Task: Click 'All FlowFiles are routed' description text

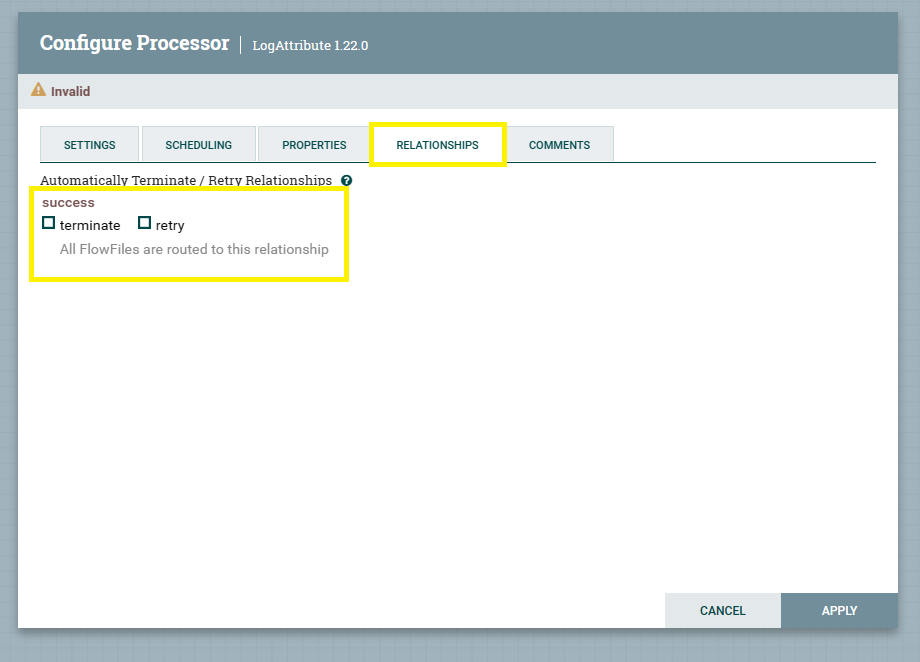Action: (194, 249)
